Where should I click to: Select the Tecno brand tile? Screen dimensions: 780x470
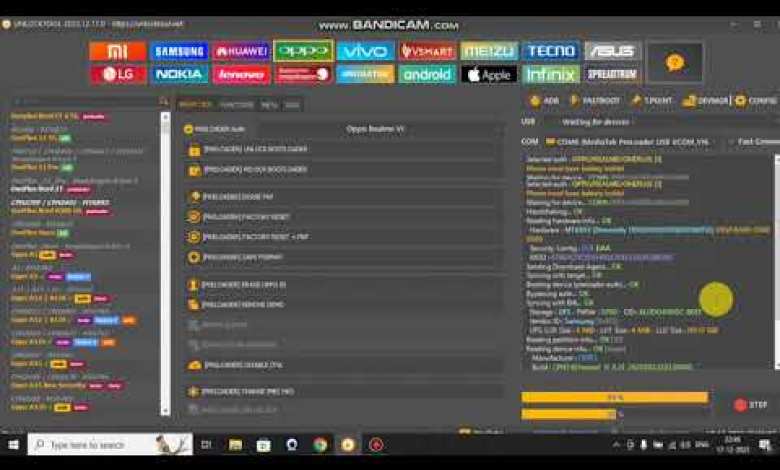pyautogui.click(x=551, y=51)
